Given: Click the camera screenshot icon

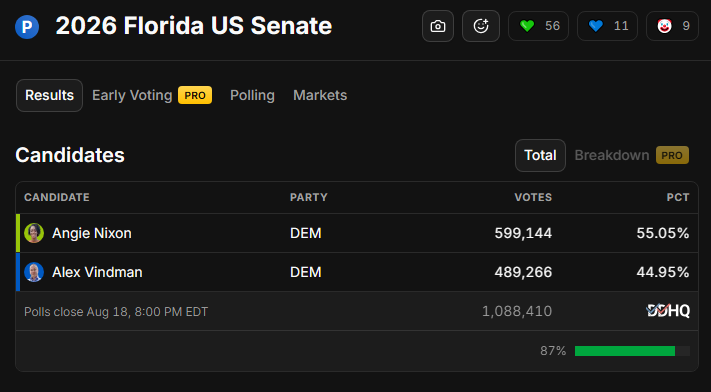Looking at the screenshot, I should (438, 26).
